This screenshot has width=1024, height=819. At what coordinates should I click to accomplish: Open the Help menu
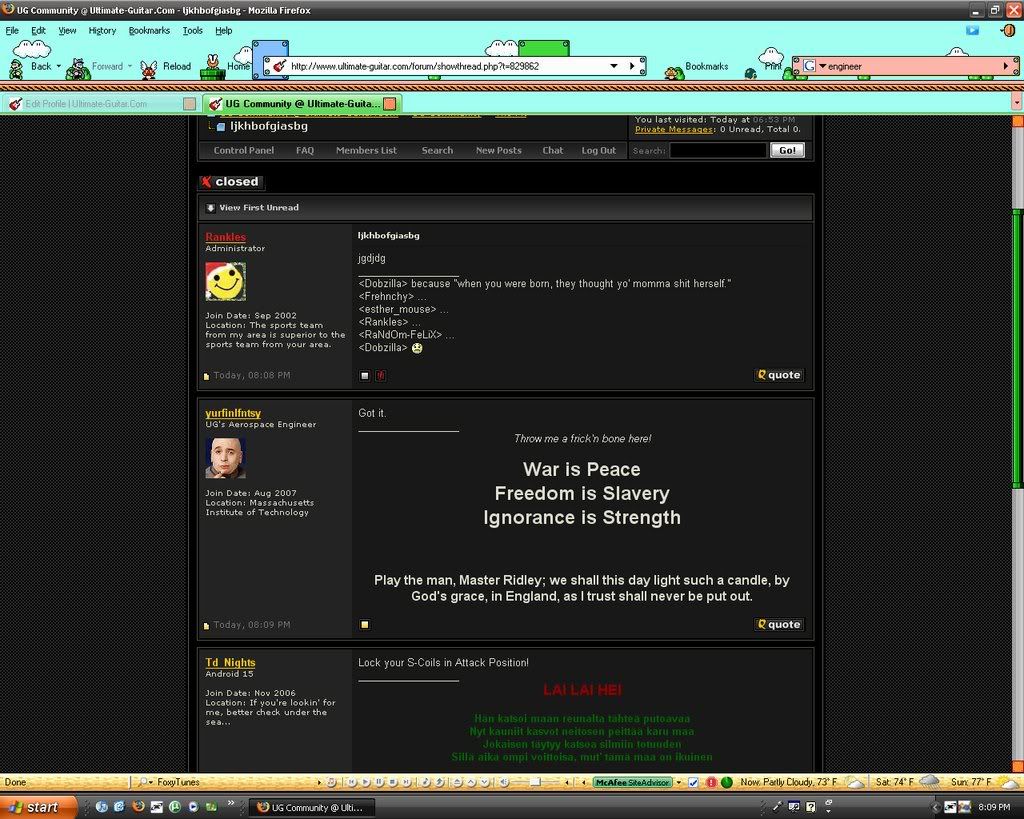point(223,31)
